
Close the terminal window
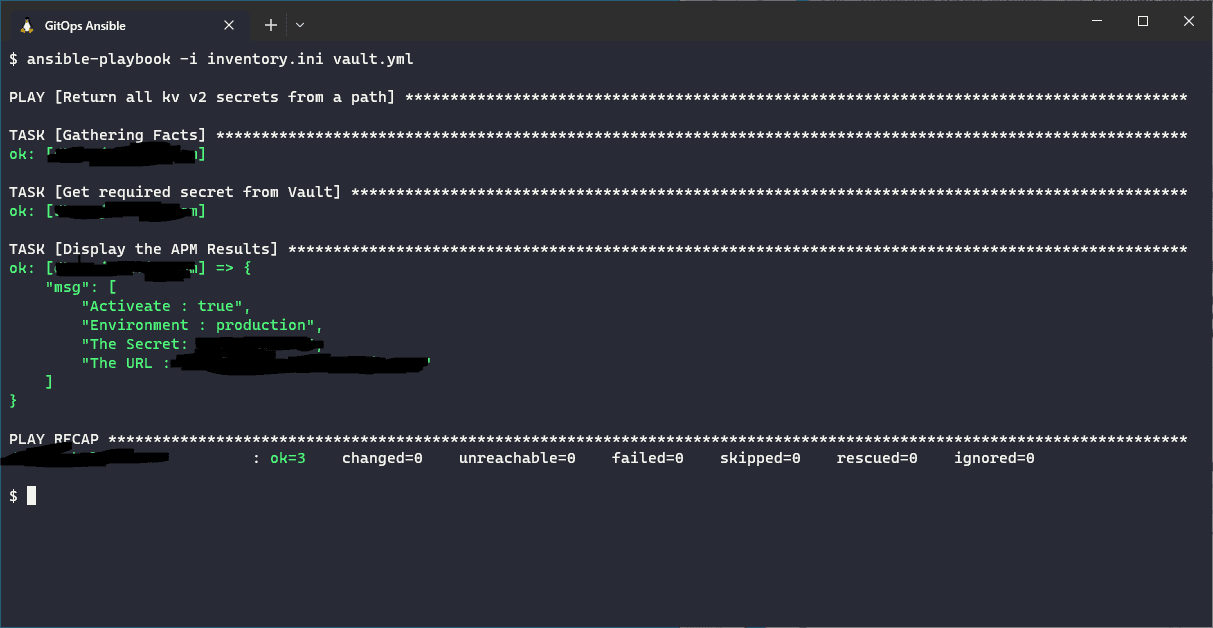[x=1189, y=21]
